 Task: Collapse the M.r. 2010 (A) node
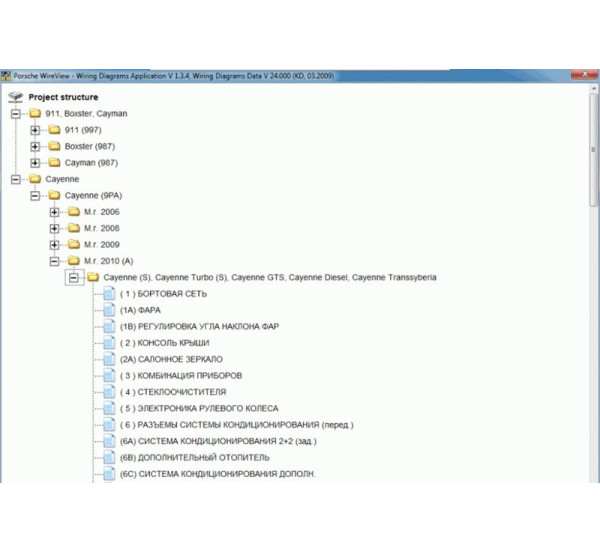click(x=54, y=261)
